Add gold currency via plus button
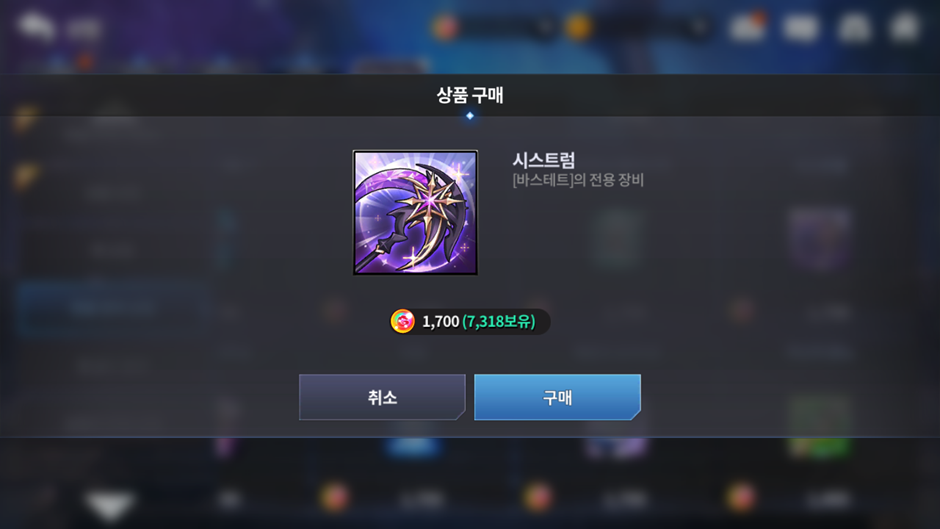The width and height of the screenshot is (940, 529). [699, 27]
